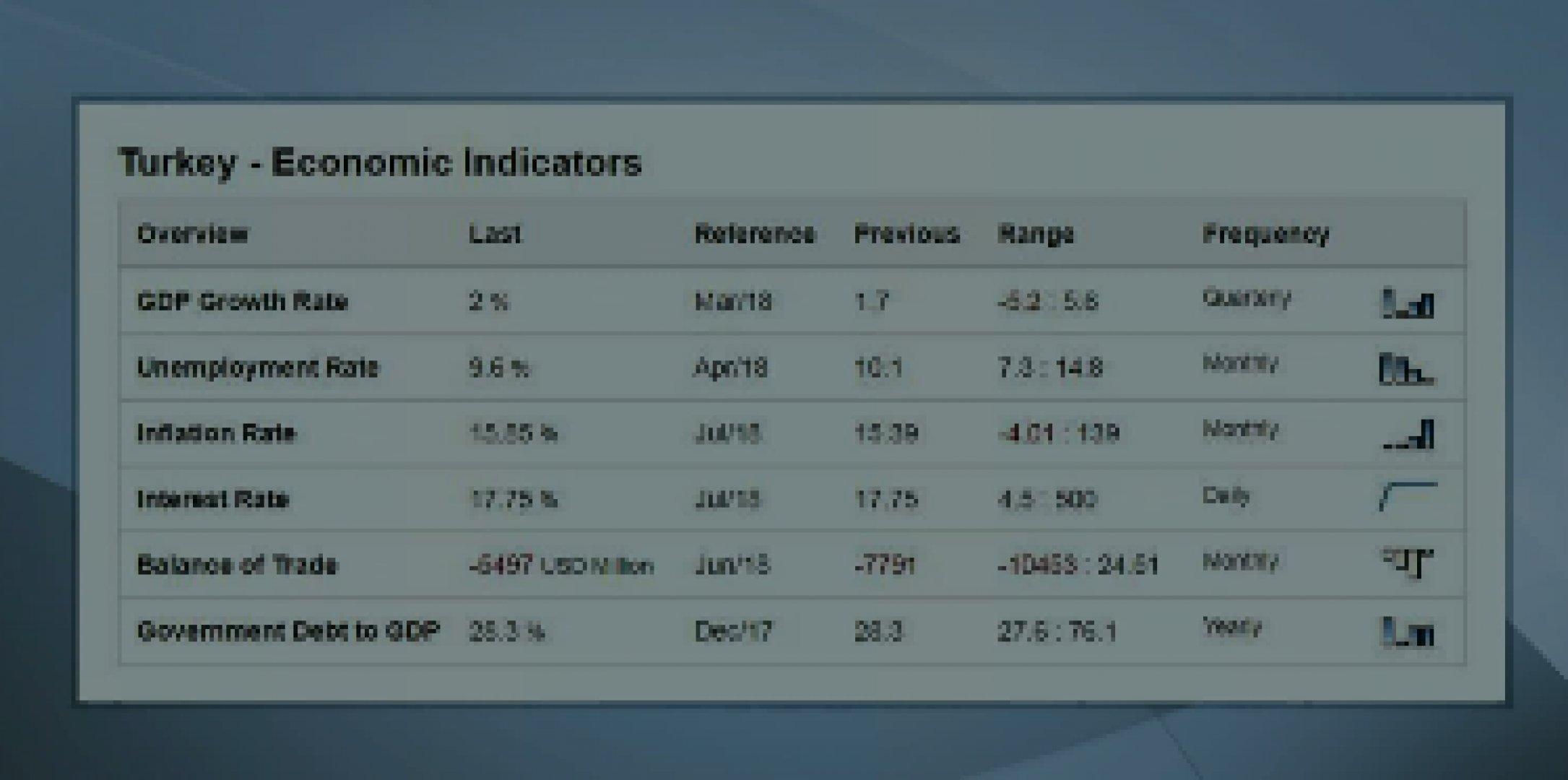Select the Government Debt to GDP link
Screen dimensions: 1568x780
288,631
